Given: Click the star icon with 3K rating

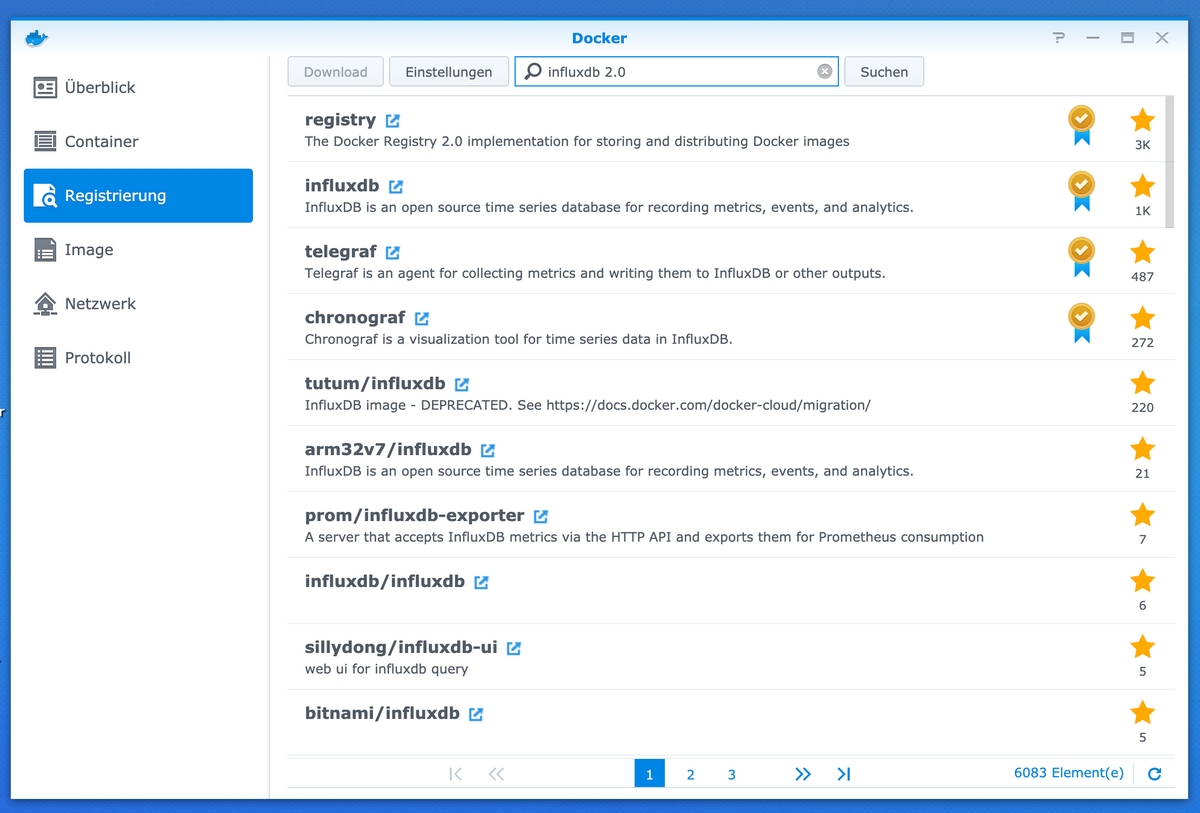Looking at the screenshot, I should point(1142,120).
